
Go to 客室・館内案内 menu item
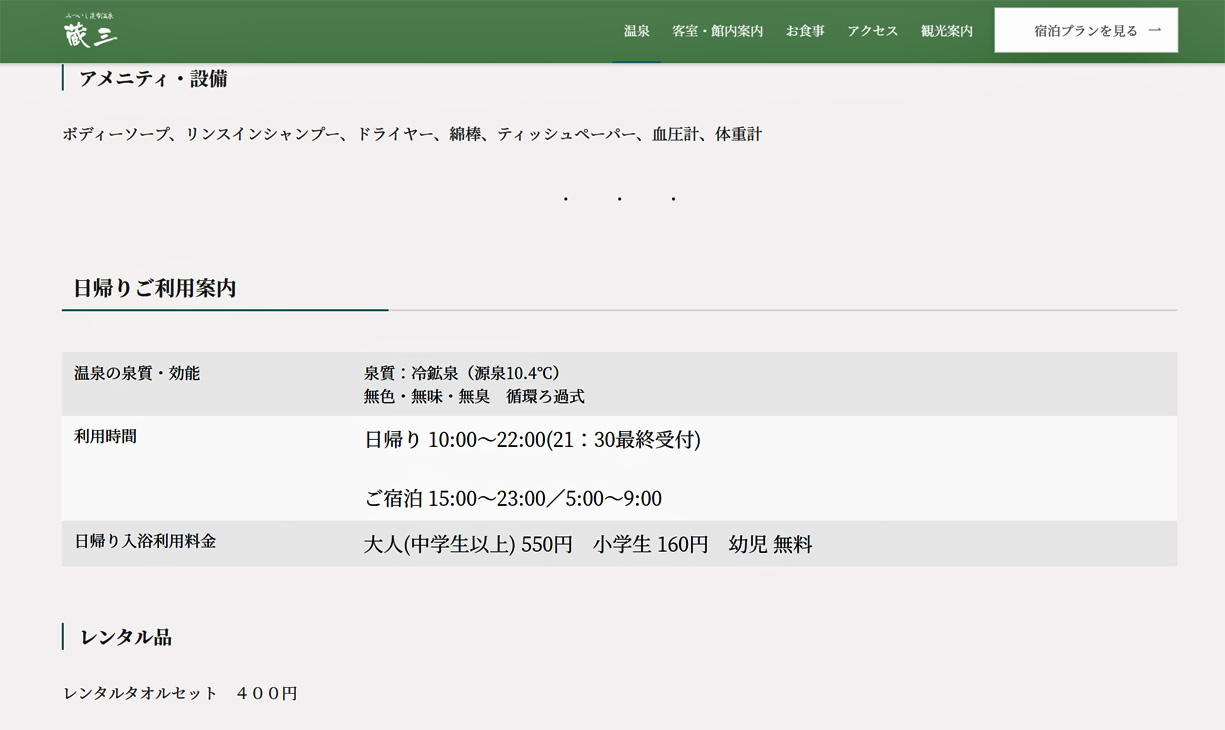click(x=717, y=31)
